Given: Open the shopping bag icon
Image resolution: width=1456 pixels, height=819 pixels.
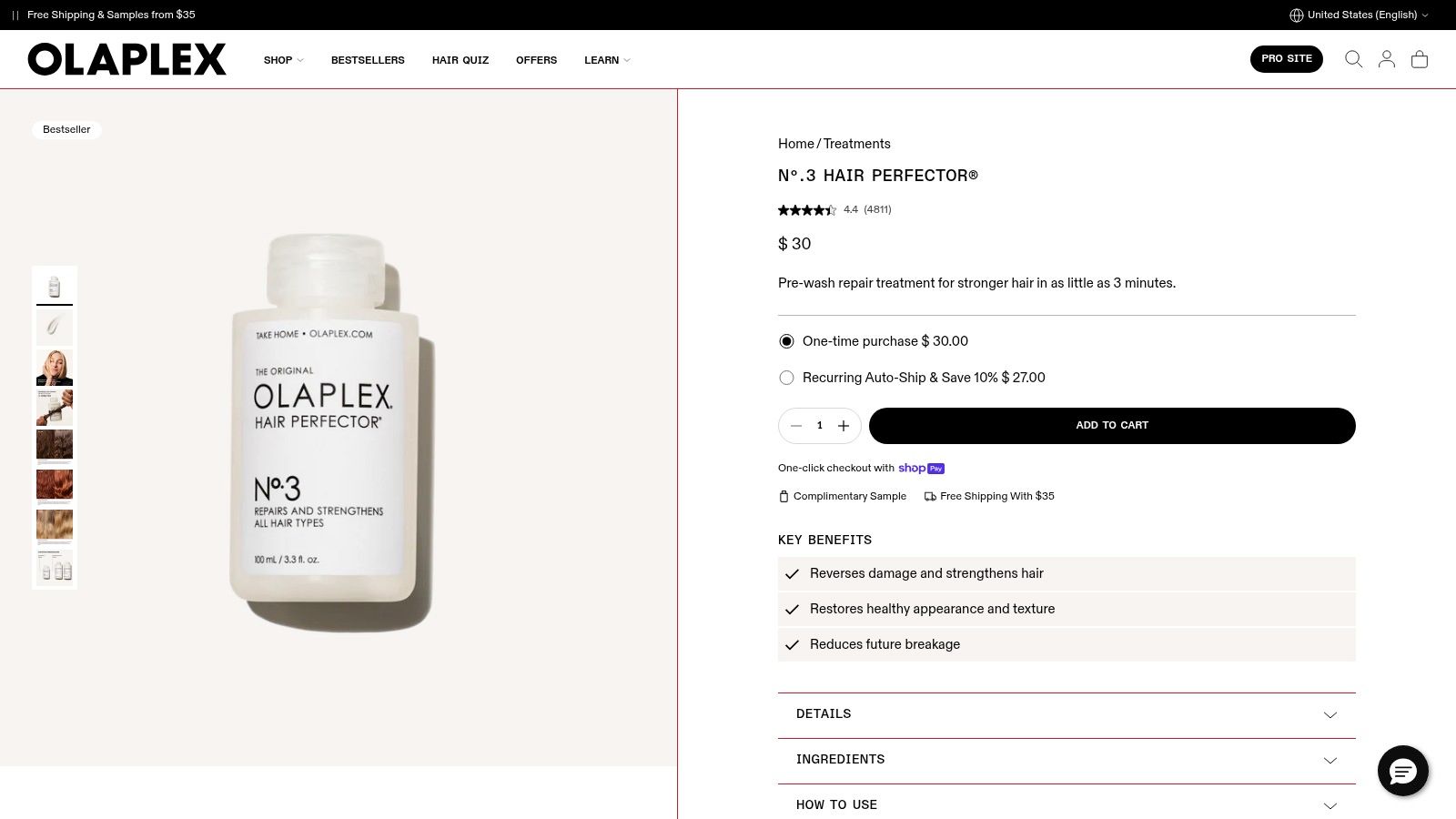Looking at the screenshot, I should (x=1419, y=59).
